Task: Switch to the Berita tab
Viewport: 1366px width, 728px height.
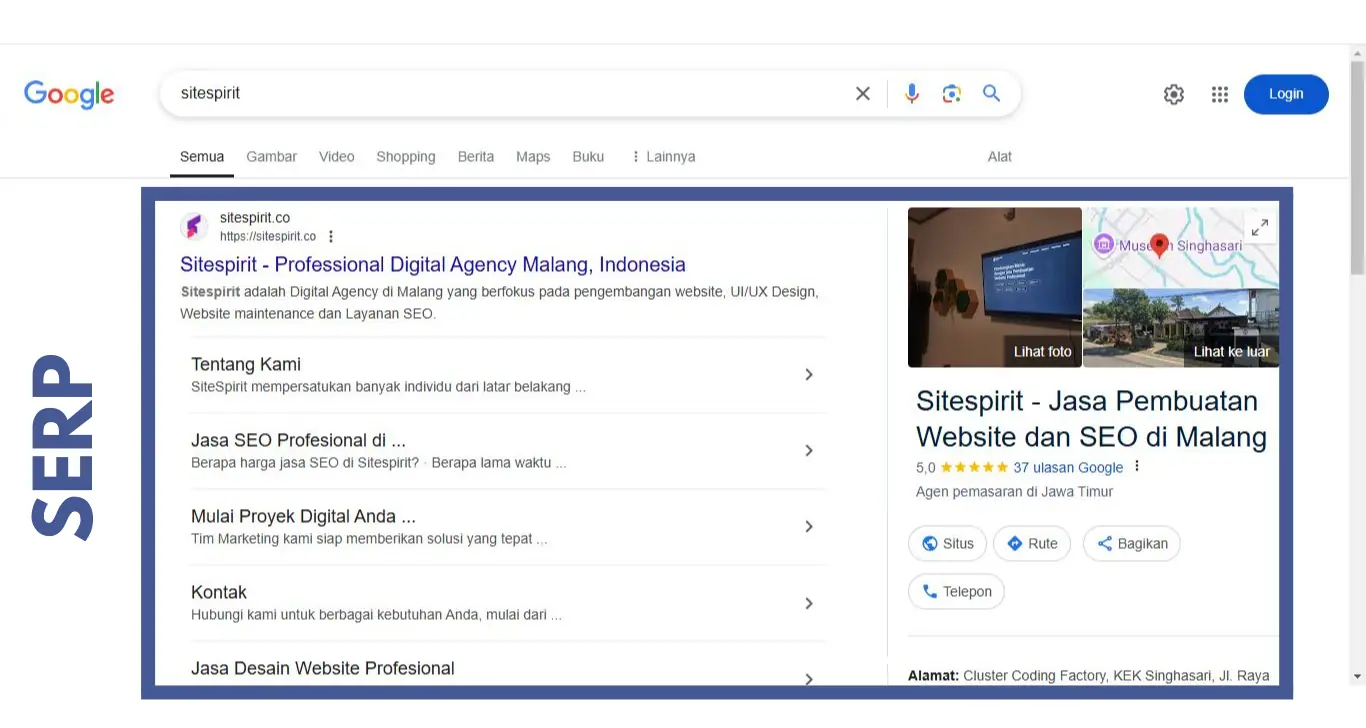Action: point(476,157)
